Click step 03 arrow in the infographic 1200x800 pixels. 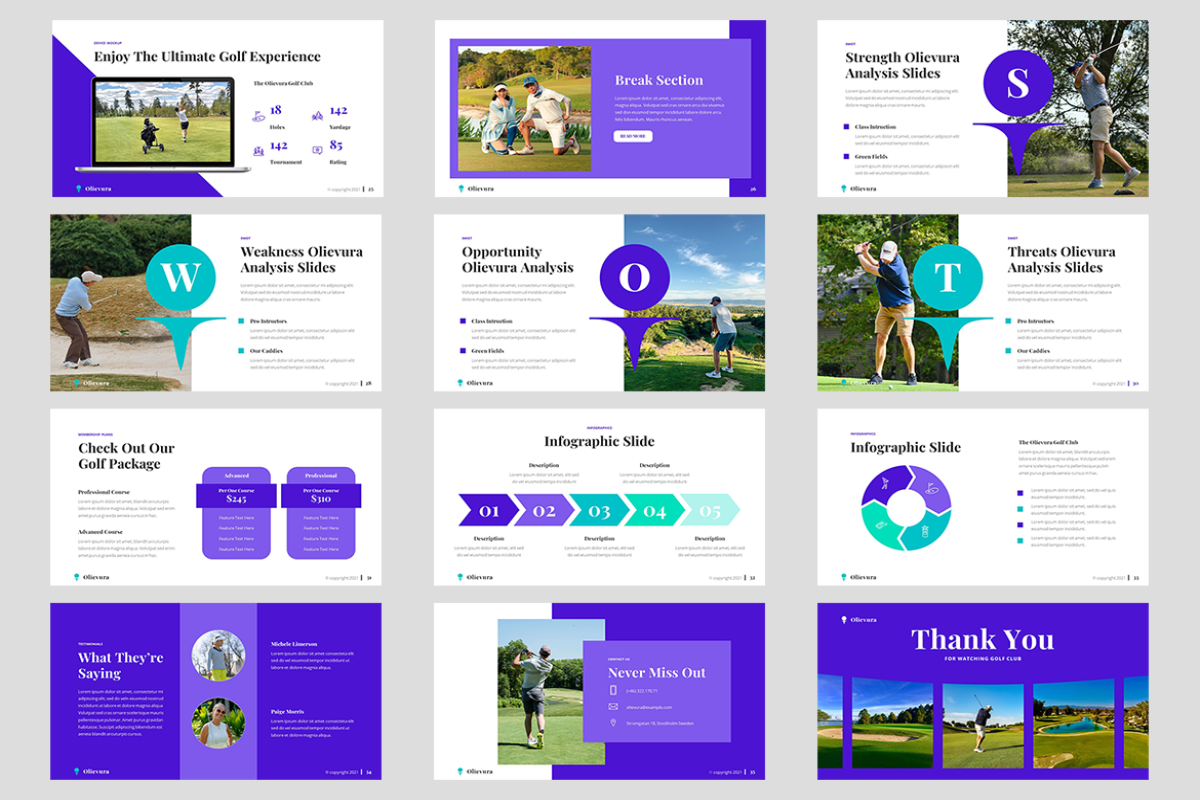pyautogui.click(x=598, y=510)
